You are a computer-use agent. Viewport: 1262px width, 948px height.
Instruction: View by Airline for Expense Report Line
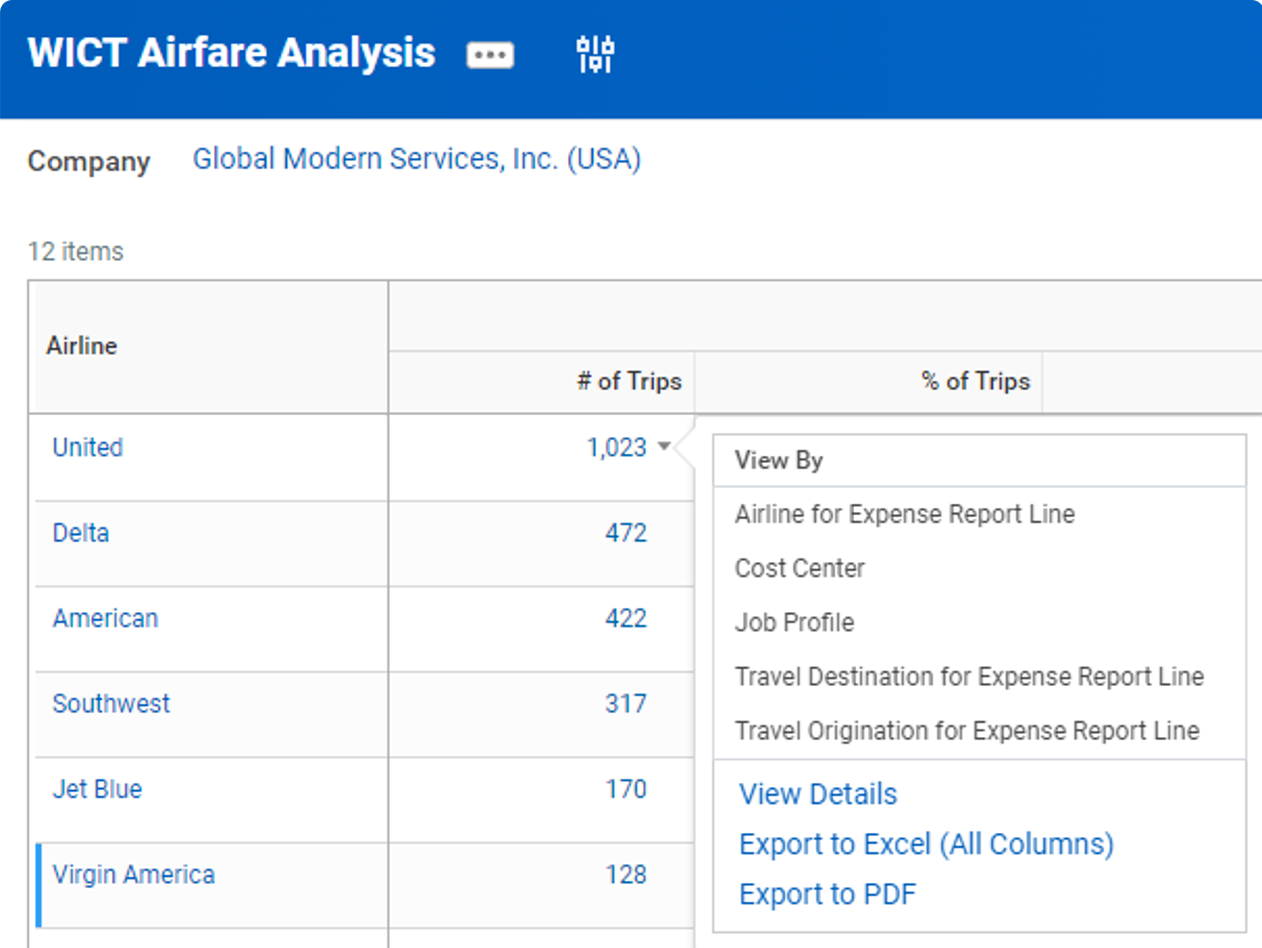point(905,514)
